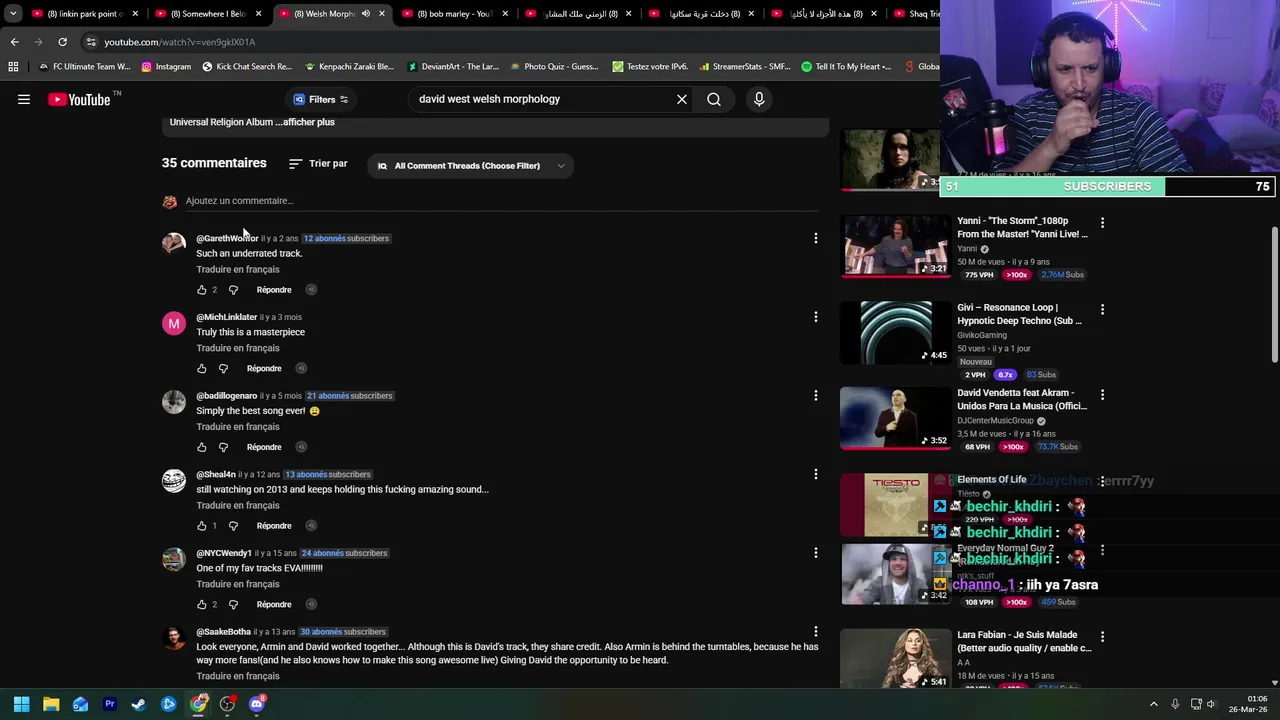Expand the All Comment Threads filter dropdown

[x=470, y=166]
